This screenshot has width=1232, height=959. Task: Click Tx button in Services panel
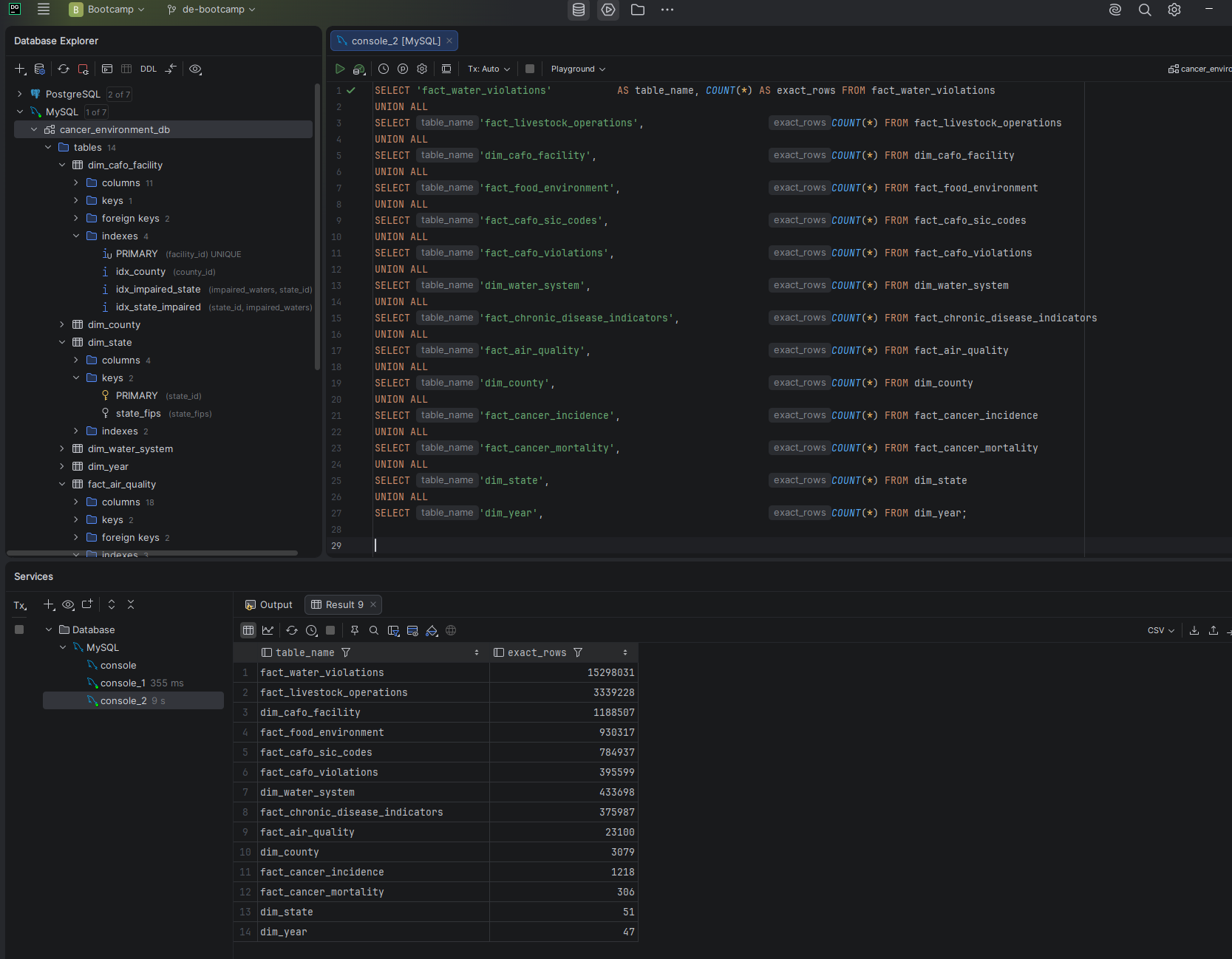point(20,605)
